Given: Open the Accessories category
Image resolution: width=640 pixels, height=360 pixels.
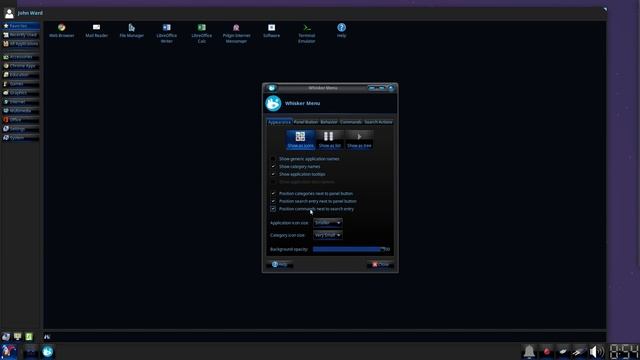Looking at the screenshot, I should coord(21,57).
